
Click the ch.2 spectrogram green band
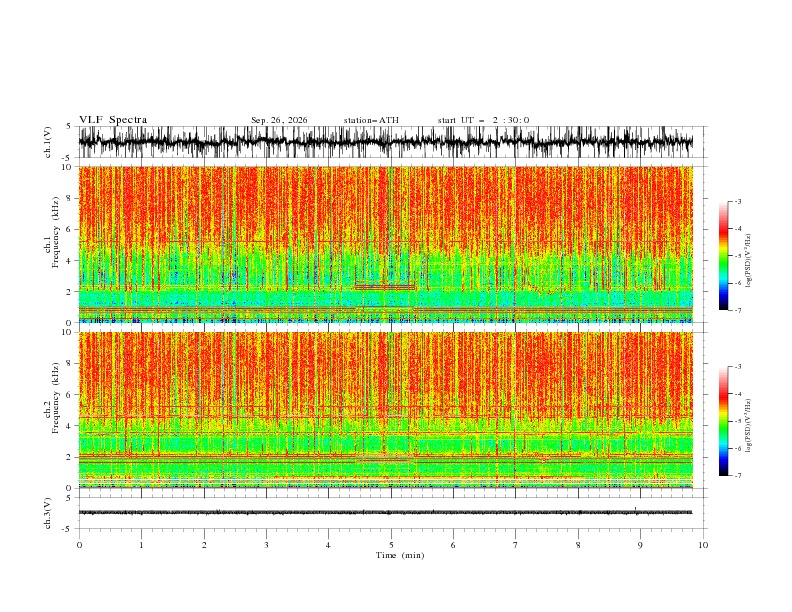386,444
